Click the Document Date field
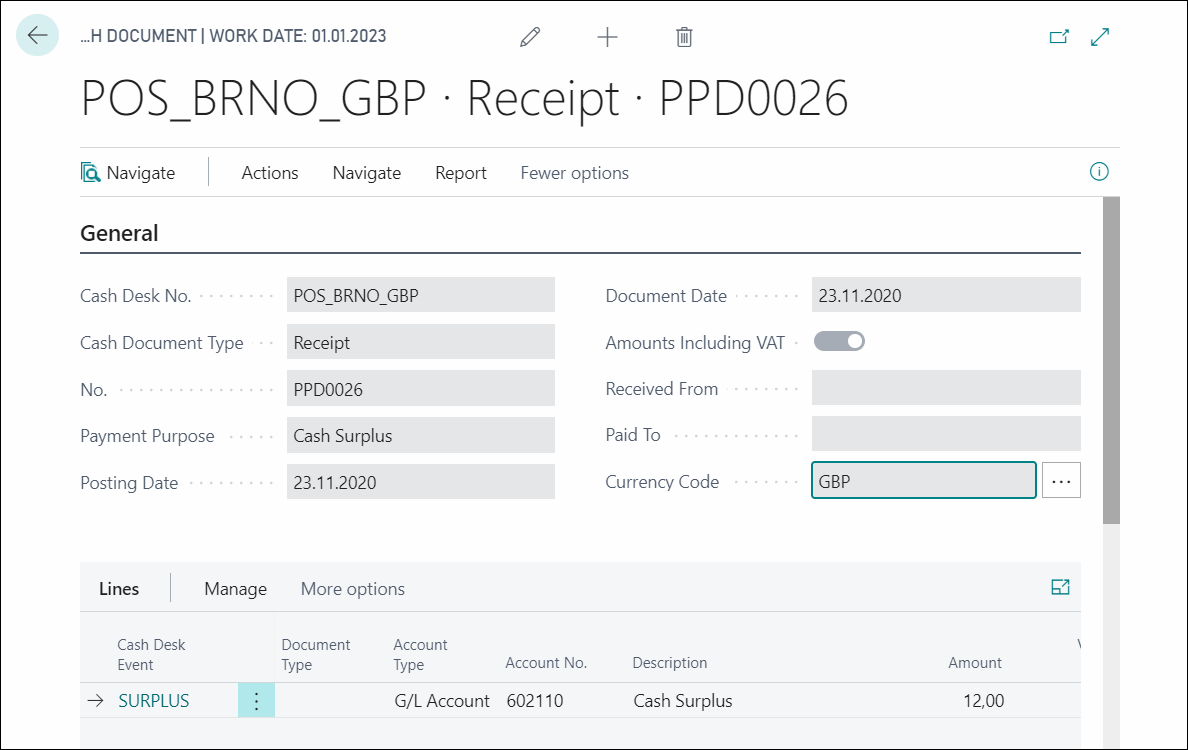Screen dimensions: 1188x750 946,295
